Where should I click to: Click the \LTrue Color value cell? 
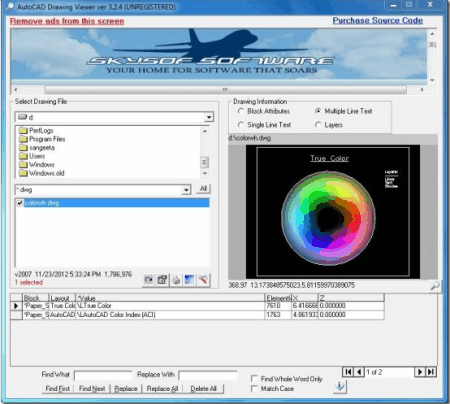pos(170,306)
